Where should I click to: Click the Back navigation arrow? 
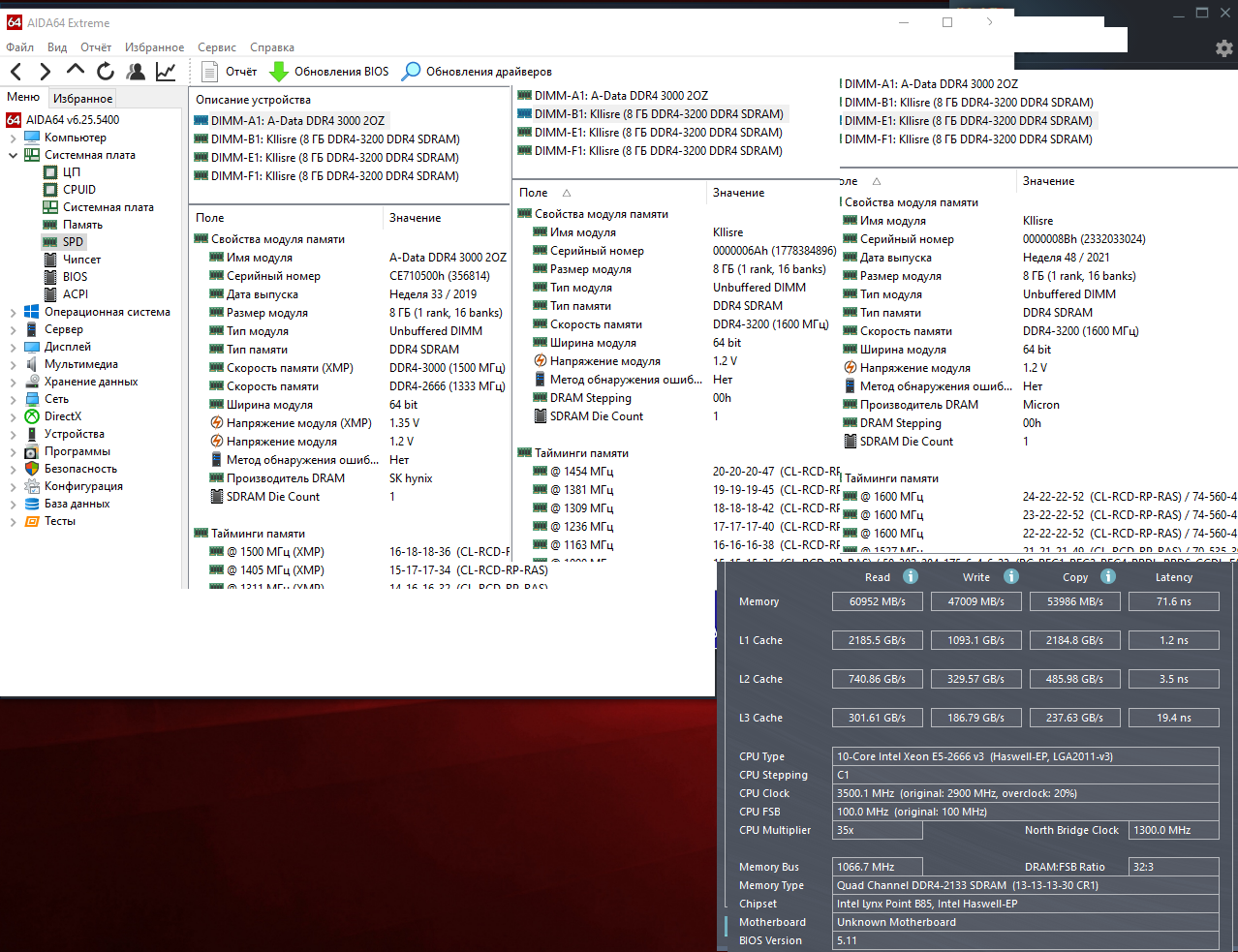[16, 71]
